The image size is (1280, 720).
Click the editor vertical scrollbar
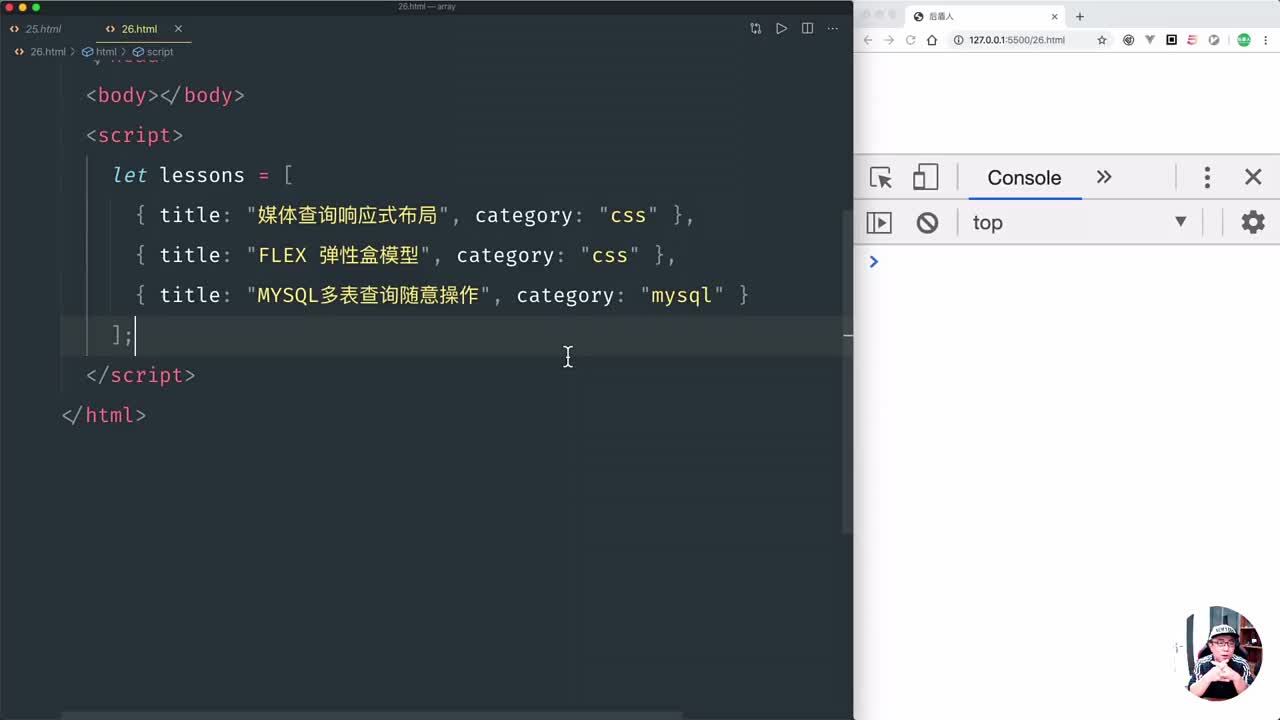click(848, 370)
